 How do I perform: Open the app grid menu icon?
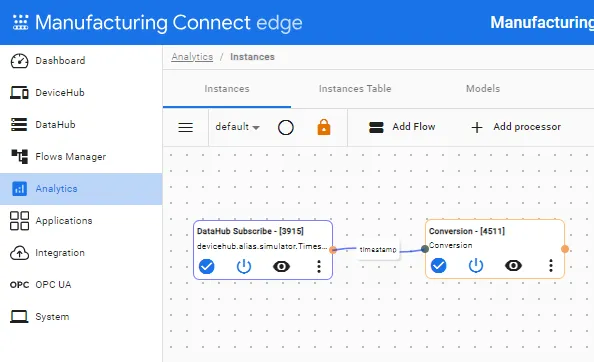tap(20, 22)
